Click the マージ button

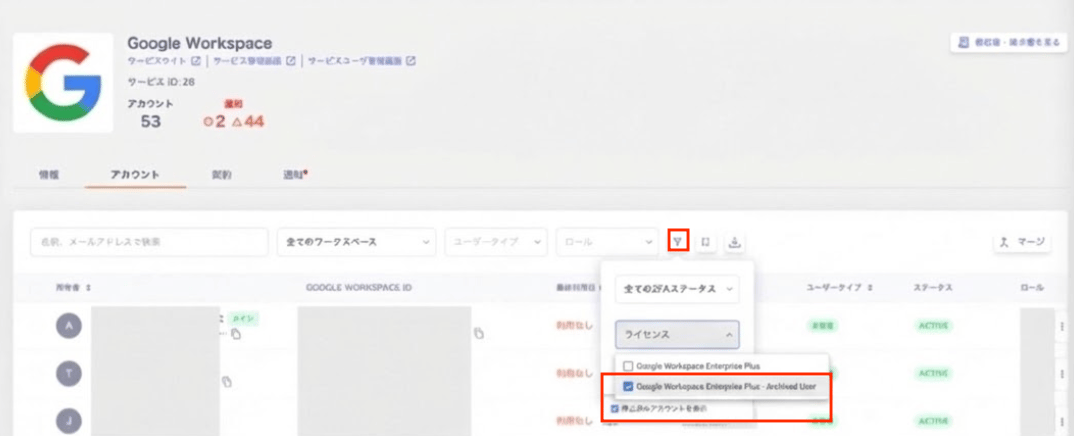coord(1022,242)
